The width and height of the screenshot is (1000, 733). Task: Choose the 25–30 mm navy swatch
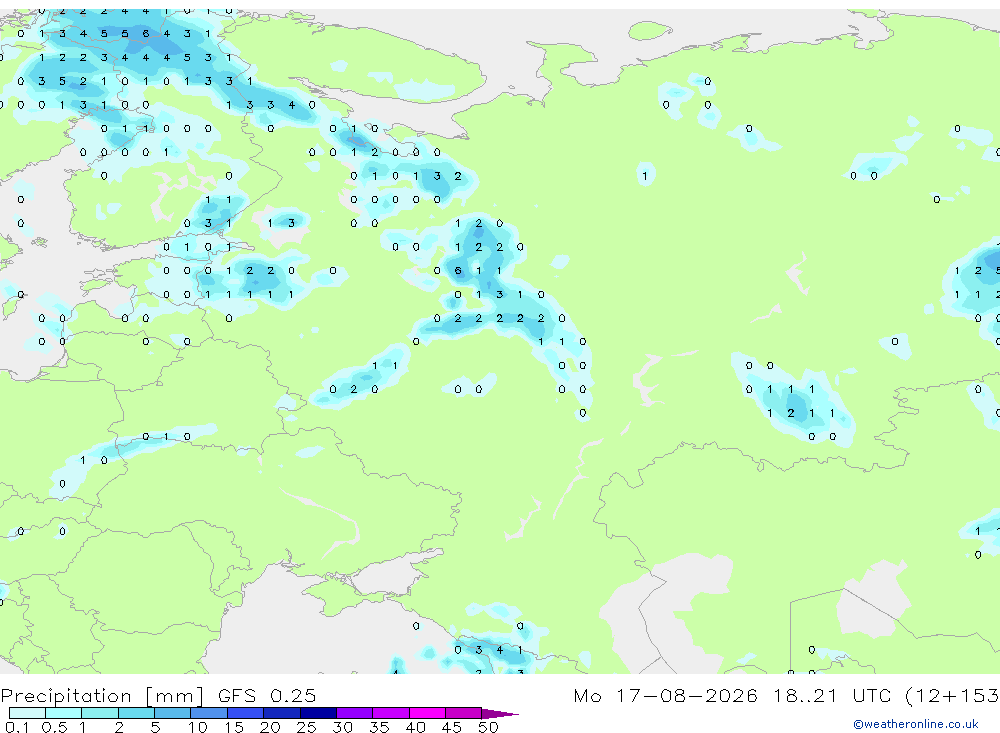318,713
